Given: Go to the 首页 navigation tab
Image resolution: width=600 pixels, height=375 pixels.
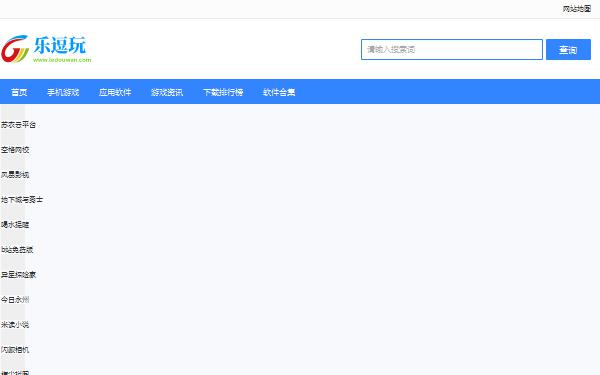Looking at the screenshot, I should click(19, 92).
